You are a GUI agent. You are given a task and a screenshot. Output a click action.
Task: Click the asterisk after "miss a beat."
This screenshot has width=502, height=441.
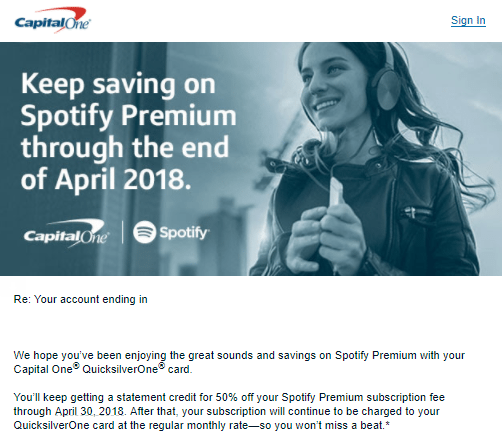(387, 424)
